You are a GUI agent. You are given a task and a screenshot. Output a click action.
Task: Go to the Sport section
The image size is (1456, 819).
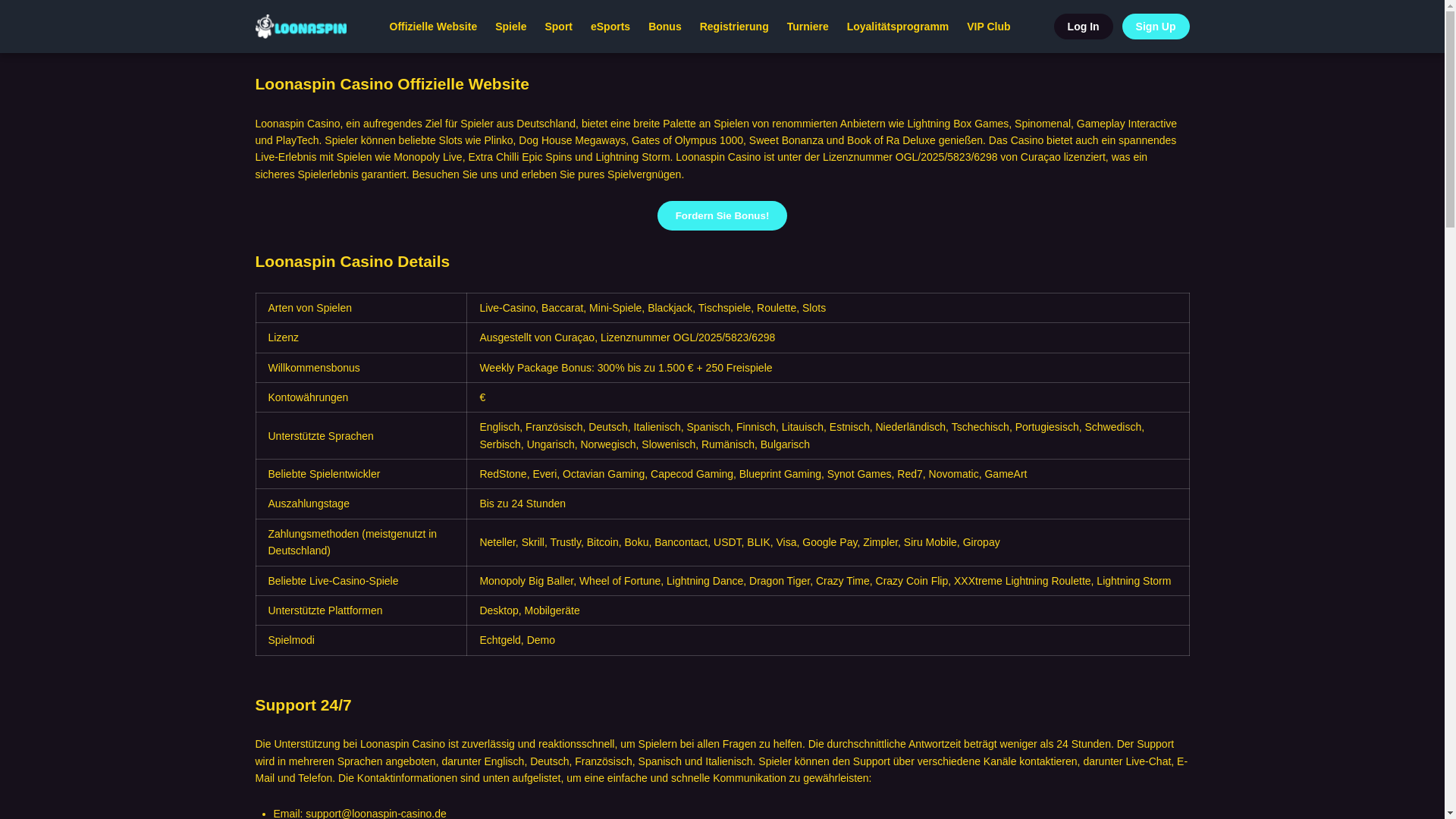pyautogui.click(x=558, y=27)
